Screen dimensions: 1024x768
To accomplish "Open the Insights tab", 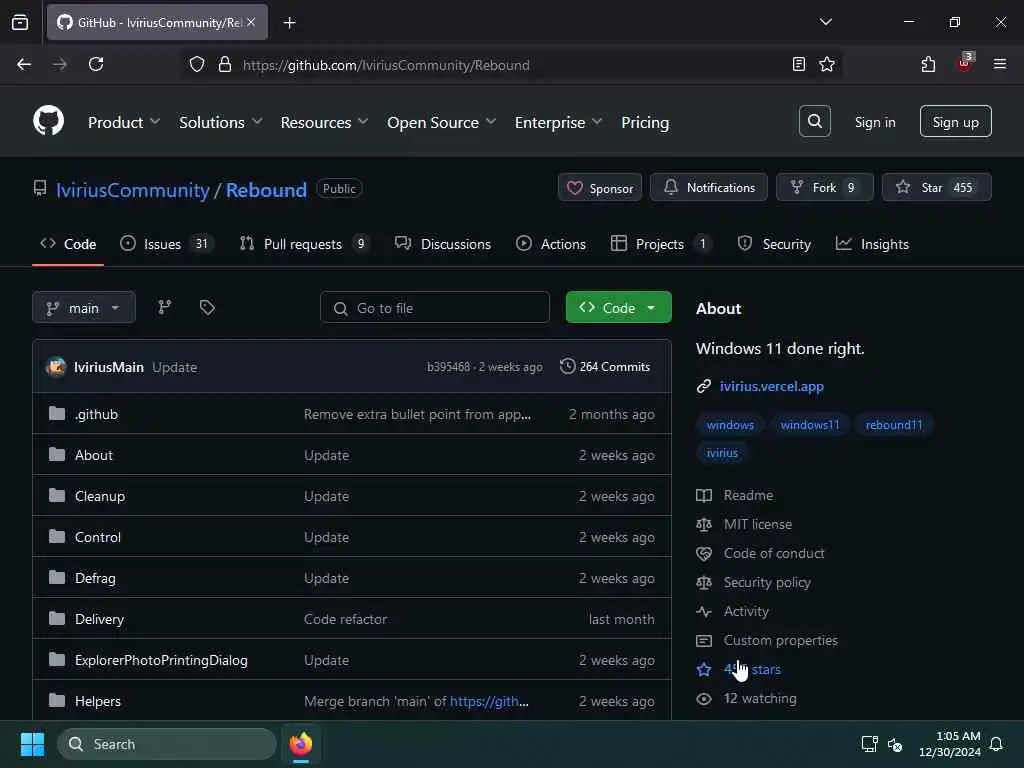I will pyautogui.click(x=872, y=244).
